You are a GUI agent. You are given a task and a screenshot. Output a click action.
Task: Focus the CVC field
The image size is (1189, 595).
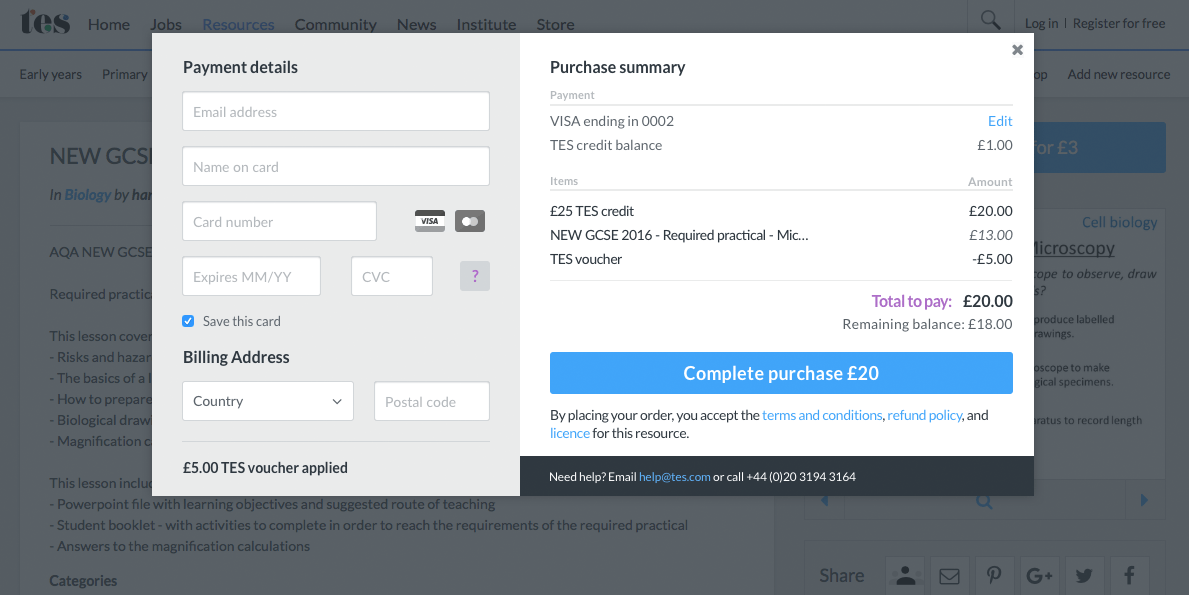(x=391, y=276)
